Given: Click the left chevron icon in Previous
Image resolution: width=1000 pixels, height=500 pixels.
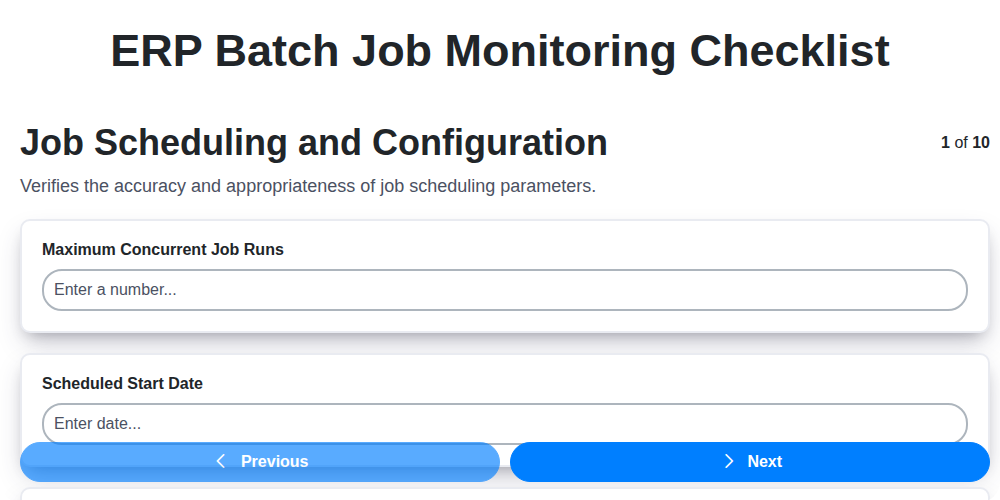Looking at the screenshot, I should coord(221,461).
